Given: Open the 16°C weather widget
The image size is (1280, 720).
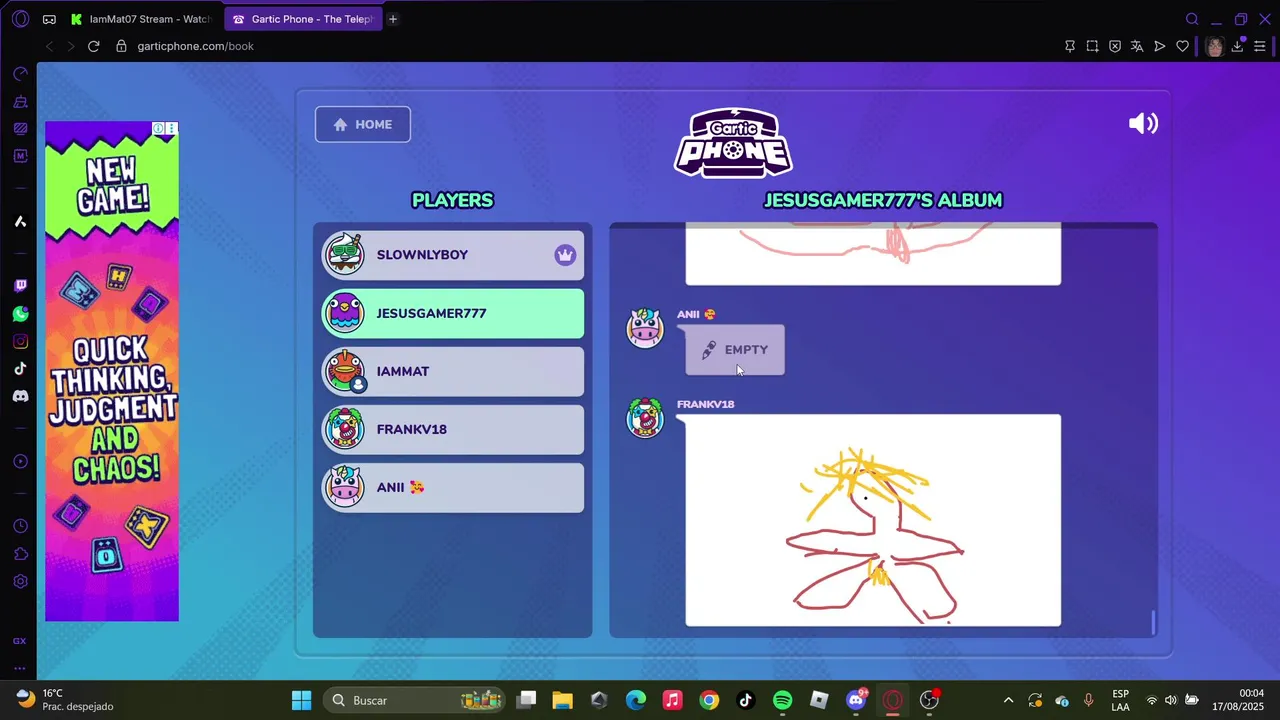Looking at the screenshot, I should click(66, 700).
